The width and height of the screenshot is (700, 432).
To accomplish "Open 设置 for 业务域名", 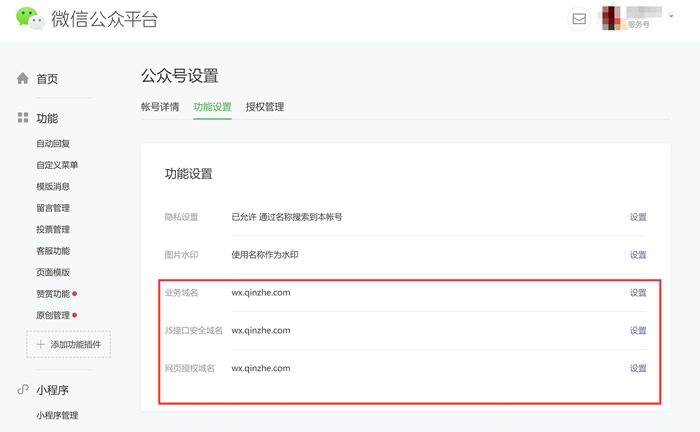I will tap(638, 293).
